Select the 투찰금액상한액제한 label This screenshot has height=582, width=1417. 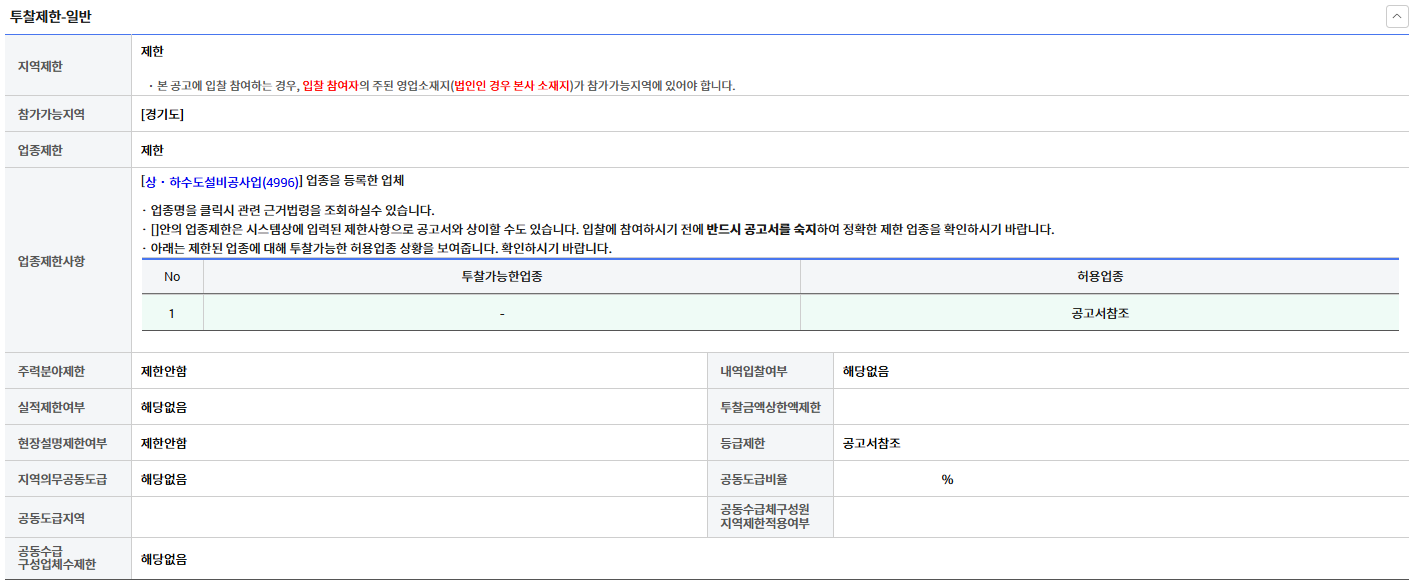770,408
